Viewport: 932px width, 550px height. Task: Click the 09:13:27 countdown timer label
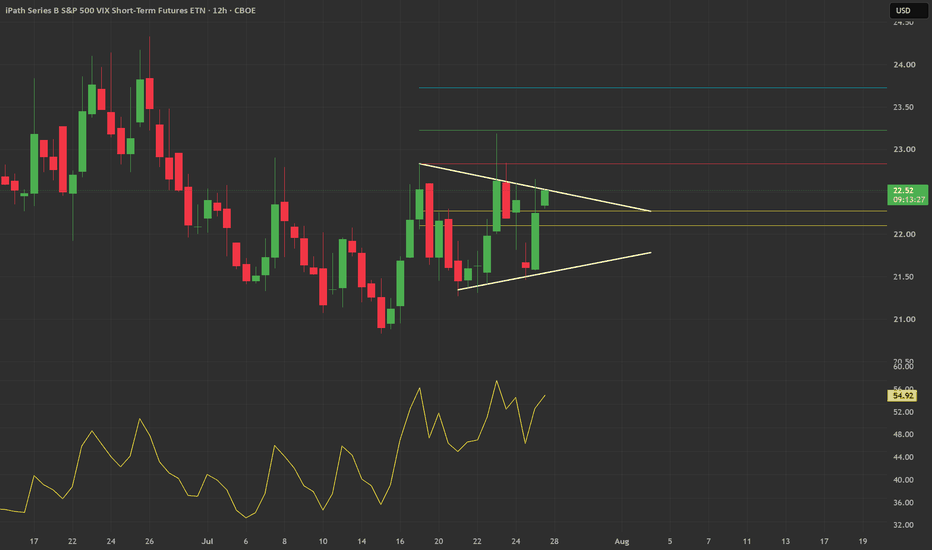click(909, 200)
